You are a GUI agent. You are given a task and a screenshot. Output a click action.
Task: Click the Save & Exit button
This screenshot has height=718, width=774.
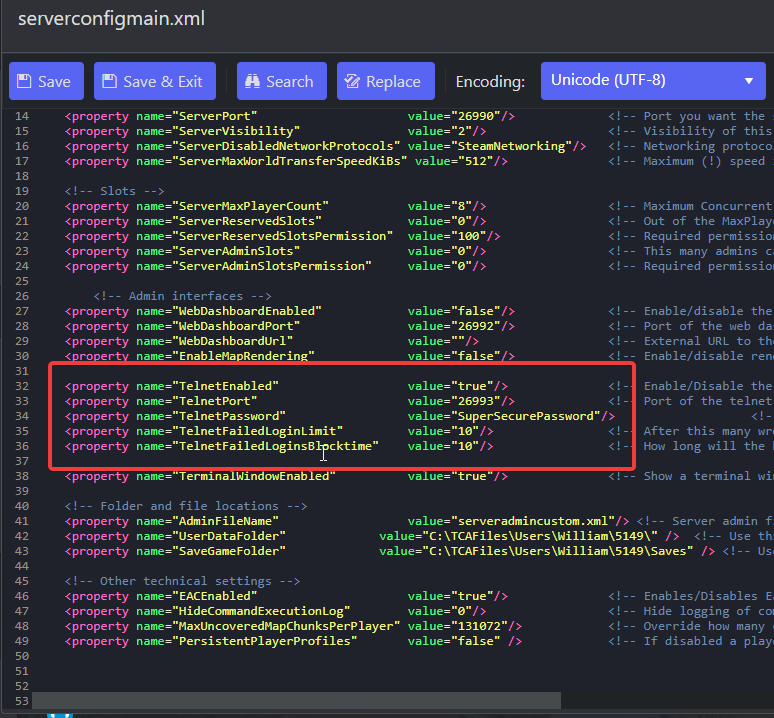click(x=155, y=81)
